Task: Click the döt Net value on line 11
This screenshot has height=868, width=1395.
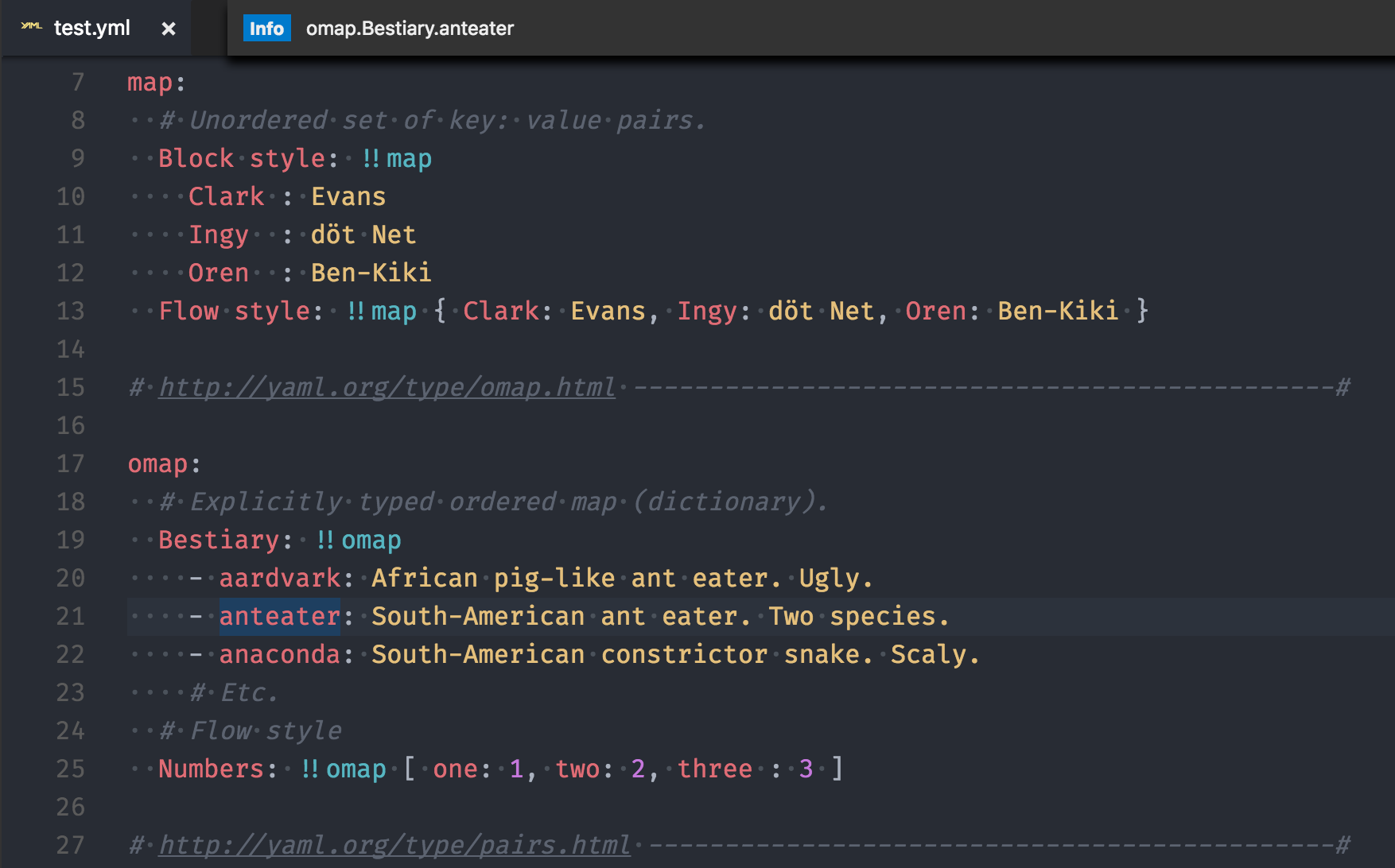Action: [363, 234]
